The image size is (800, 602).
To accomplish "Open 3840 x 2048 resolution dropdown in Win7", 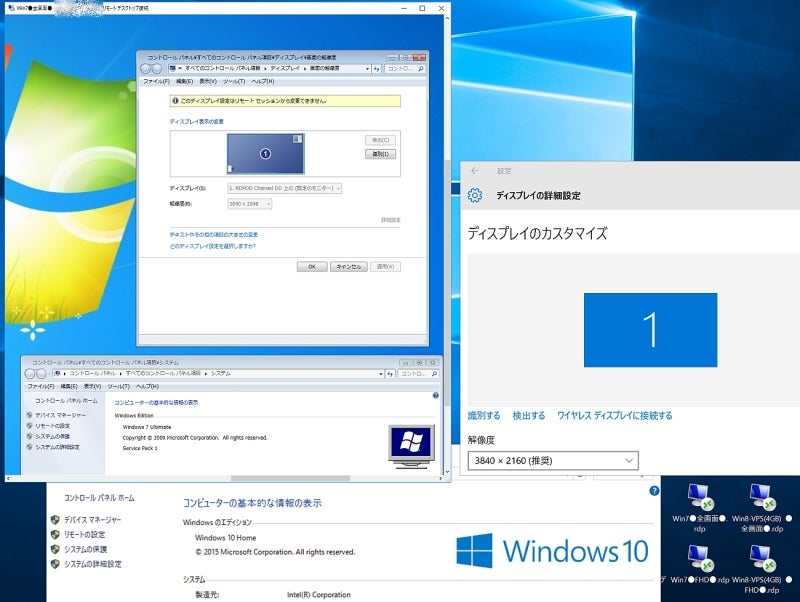I will click(x=249, y=204).
